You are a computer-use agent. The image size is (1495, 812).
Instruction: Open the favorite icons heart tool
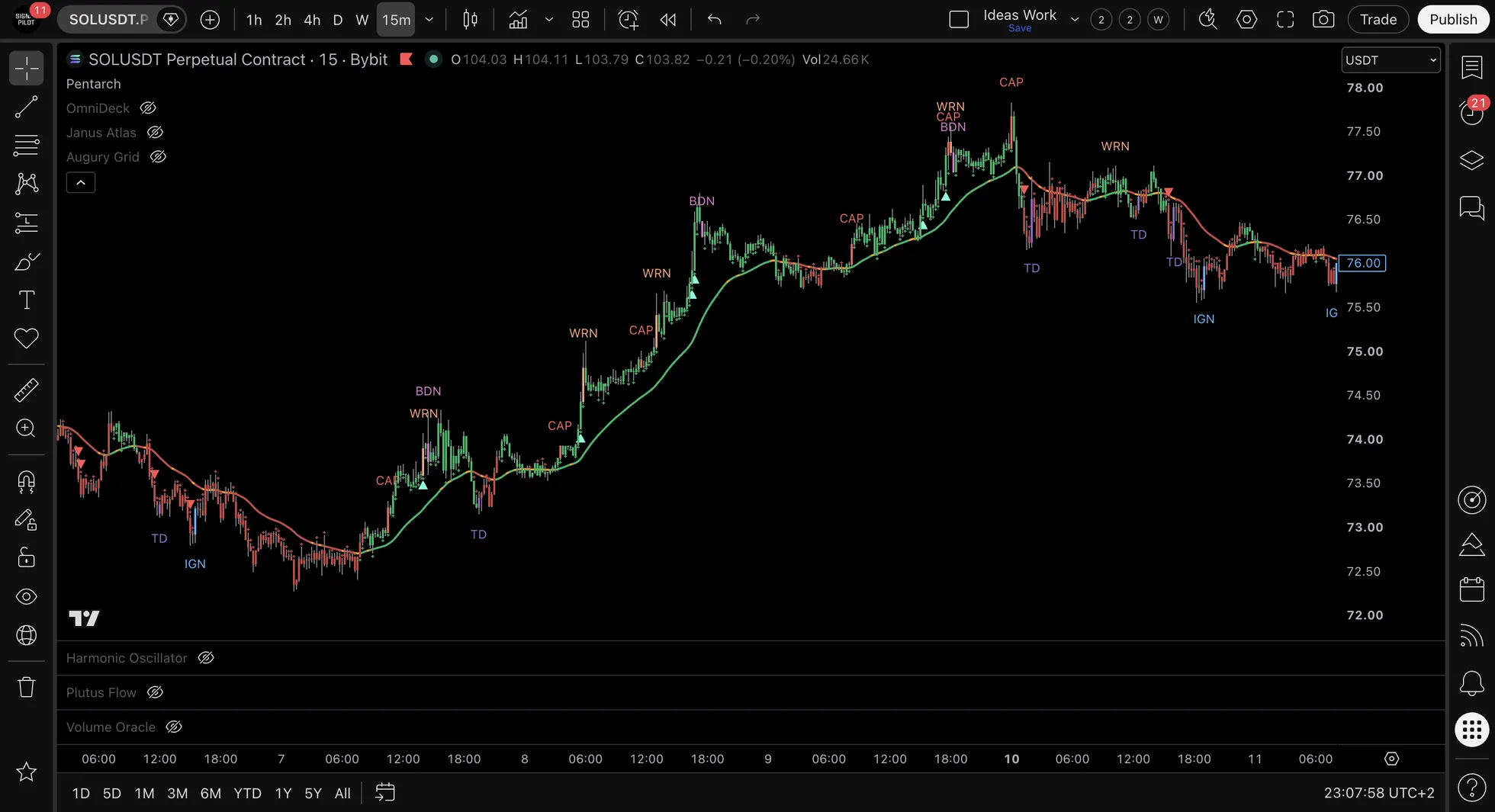(x=26, y=338)
